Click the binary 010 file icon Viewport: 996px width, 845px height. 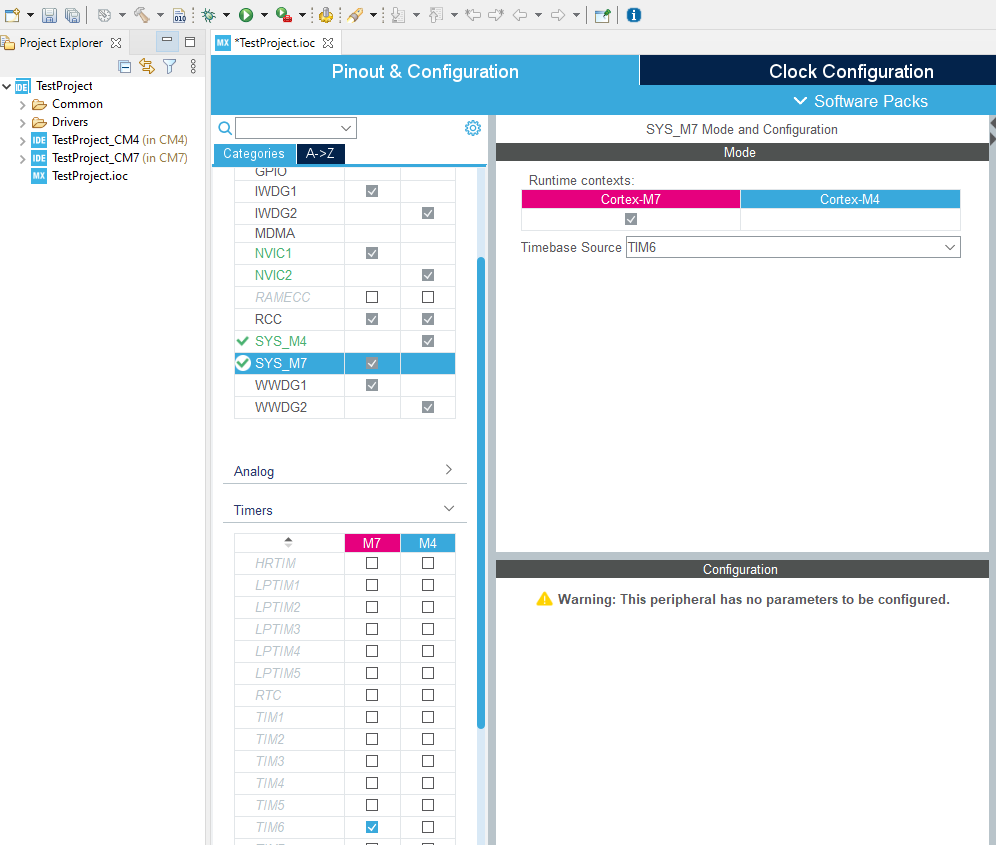(x=180, y=15)
